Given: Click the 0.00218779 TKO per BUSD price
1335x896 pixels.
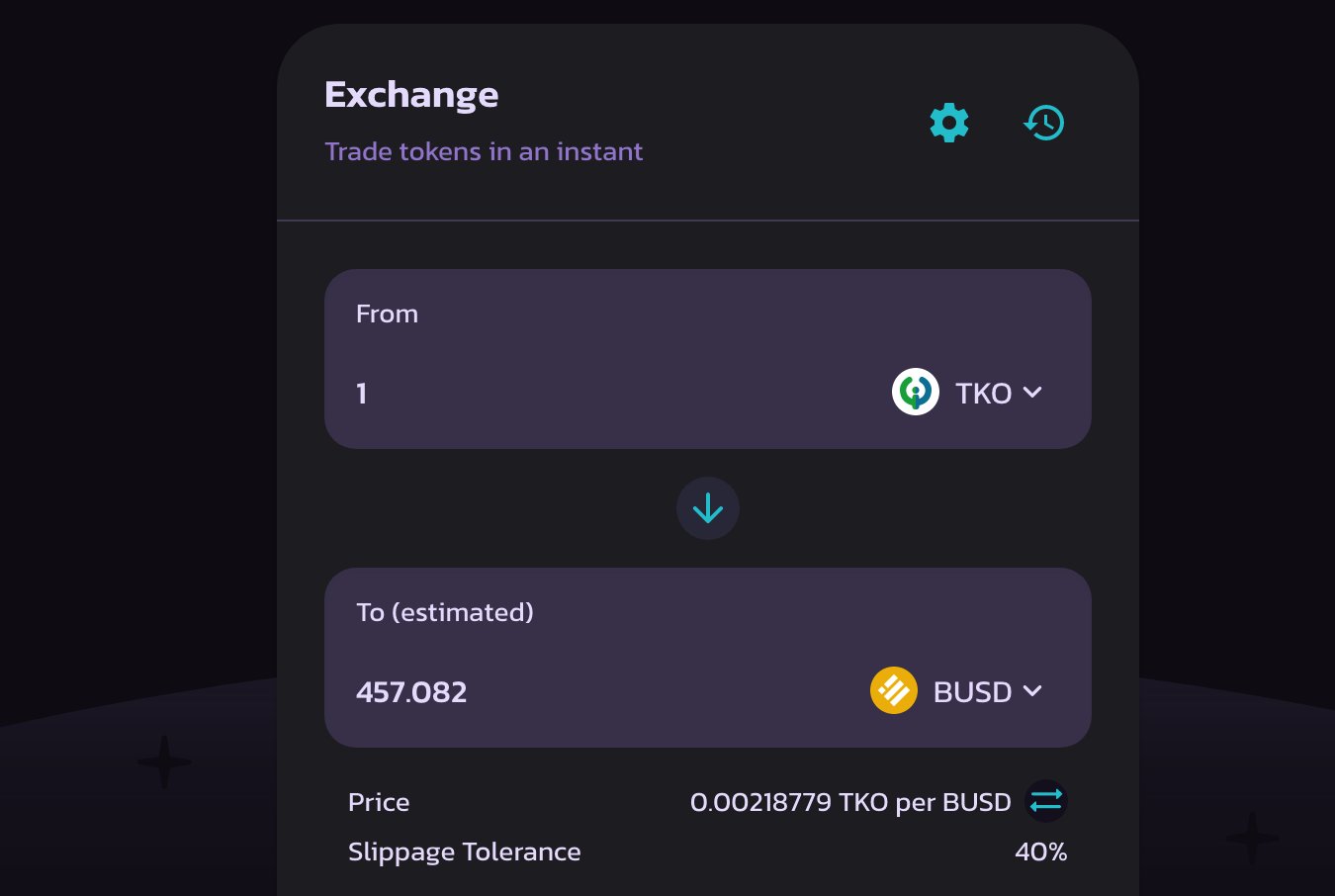Looking at the screenshot, I should [x=850, y=802].
